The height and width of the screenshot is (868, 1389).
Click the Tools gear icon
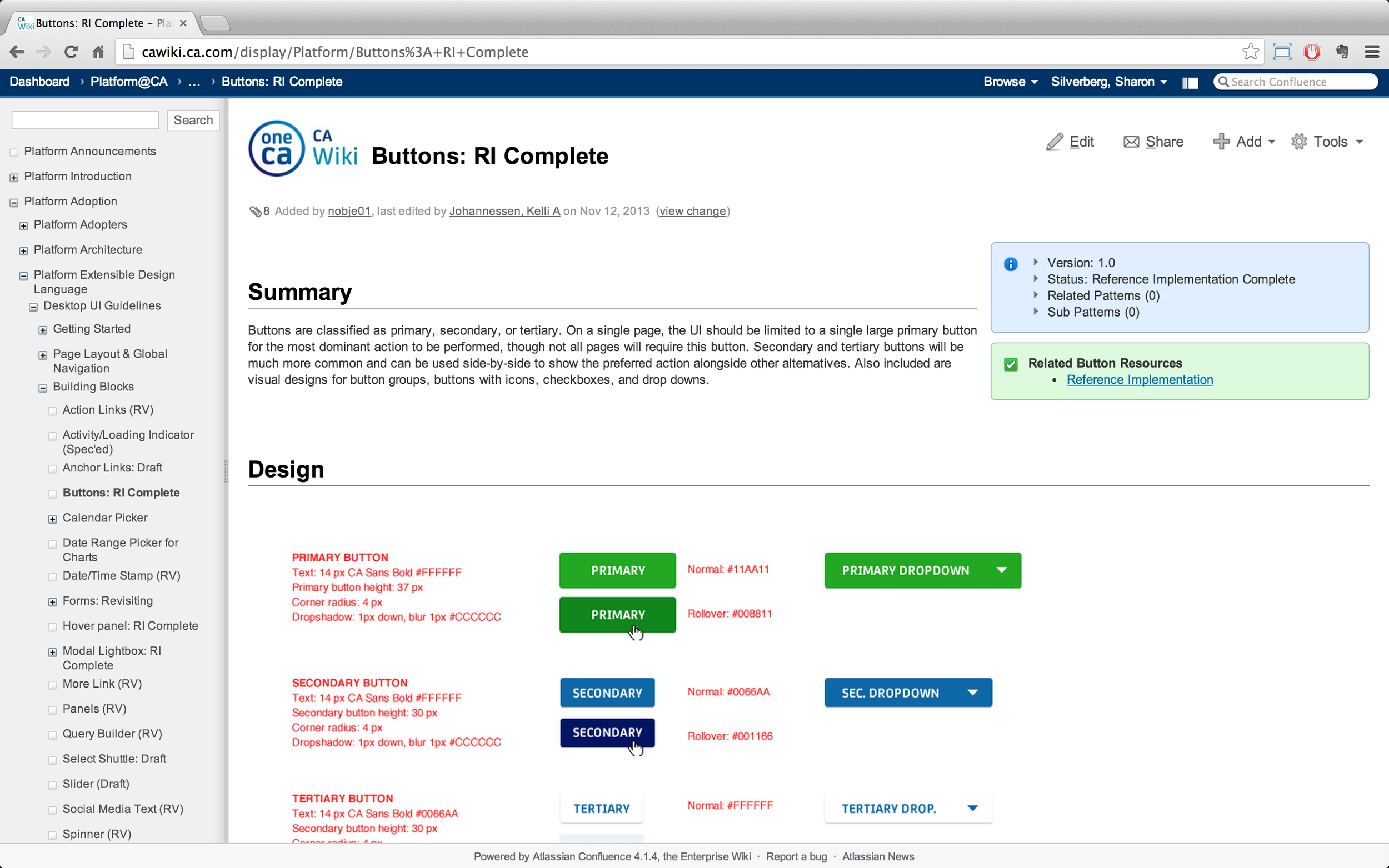1299,142
